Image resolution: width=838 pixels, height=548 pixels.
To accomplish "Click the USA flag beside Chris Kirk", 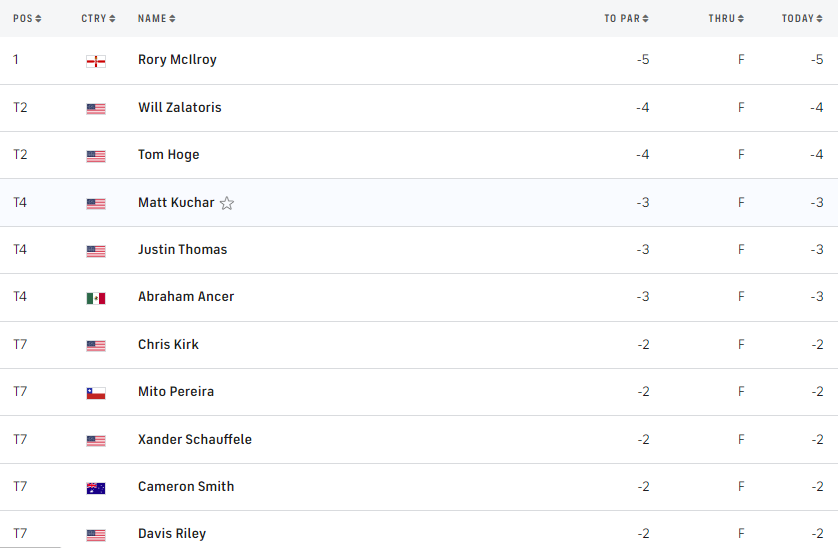I will coord(96,346).
